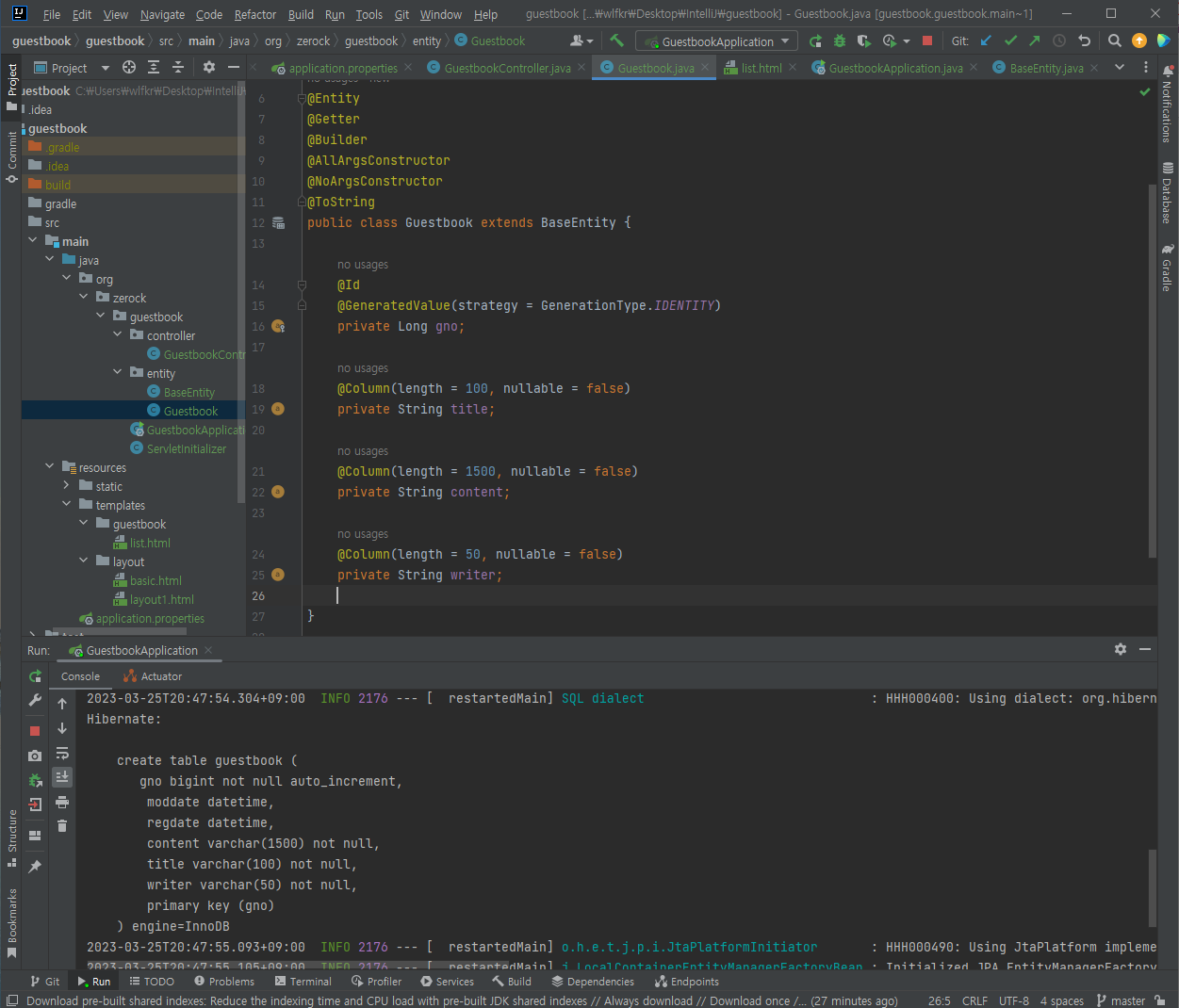Collapse the zerock package node
The image size is (1179, 1008).
click(84, 298)
